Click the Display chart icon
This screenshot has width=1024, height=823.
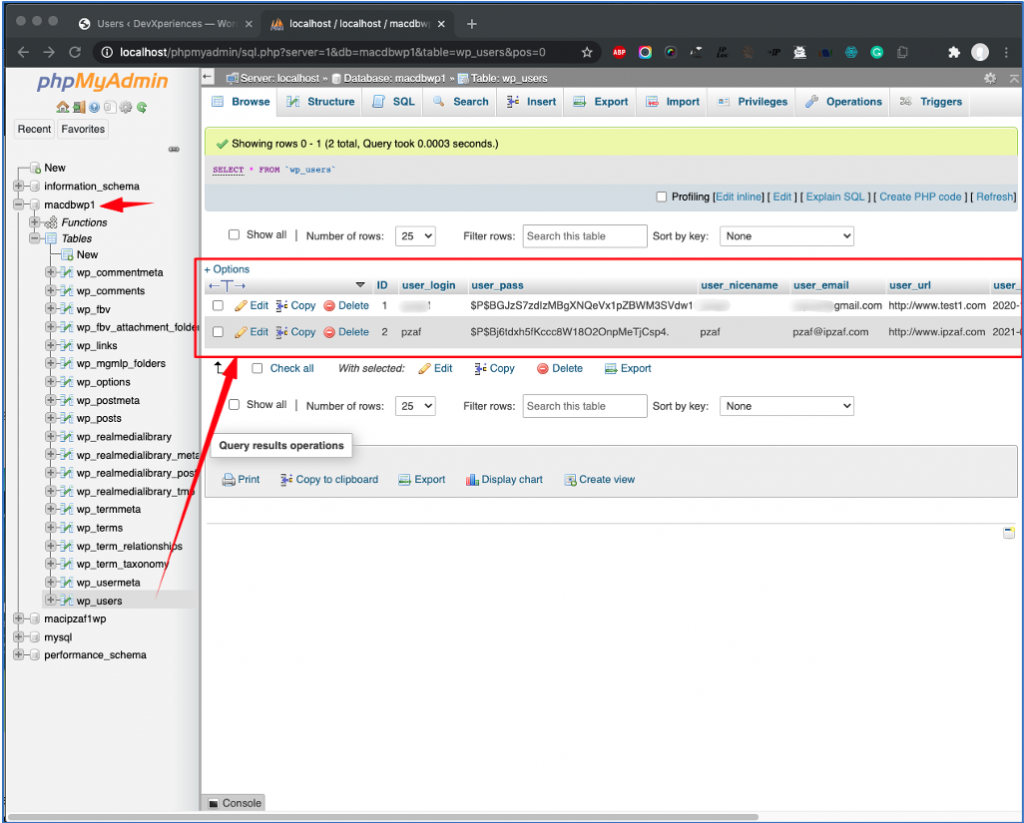[x=472, y=480]
